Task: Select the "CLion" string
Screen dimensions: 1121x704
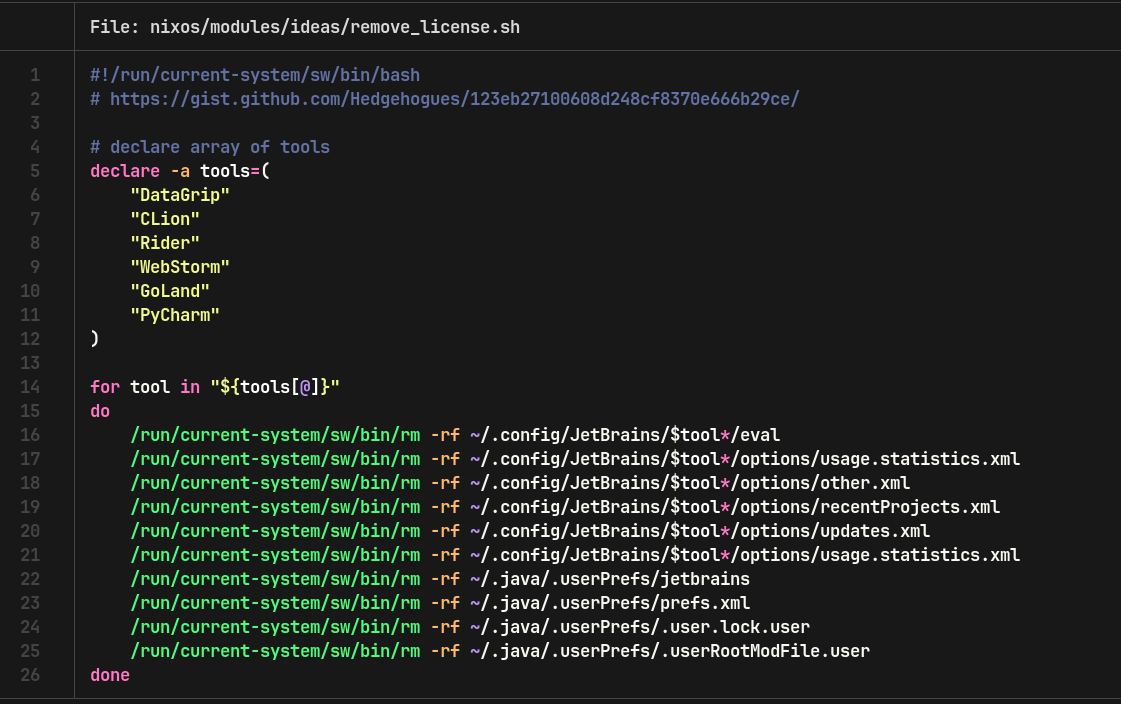Action: pyautogui.click(x=165, y=219)
